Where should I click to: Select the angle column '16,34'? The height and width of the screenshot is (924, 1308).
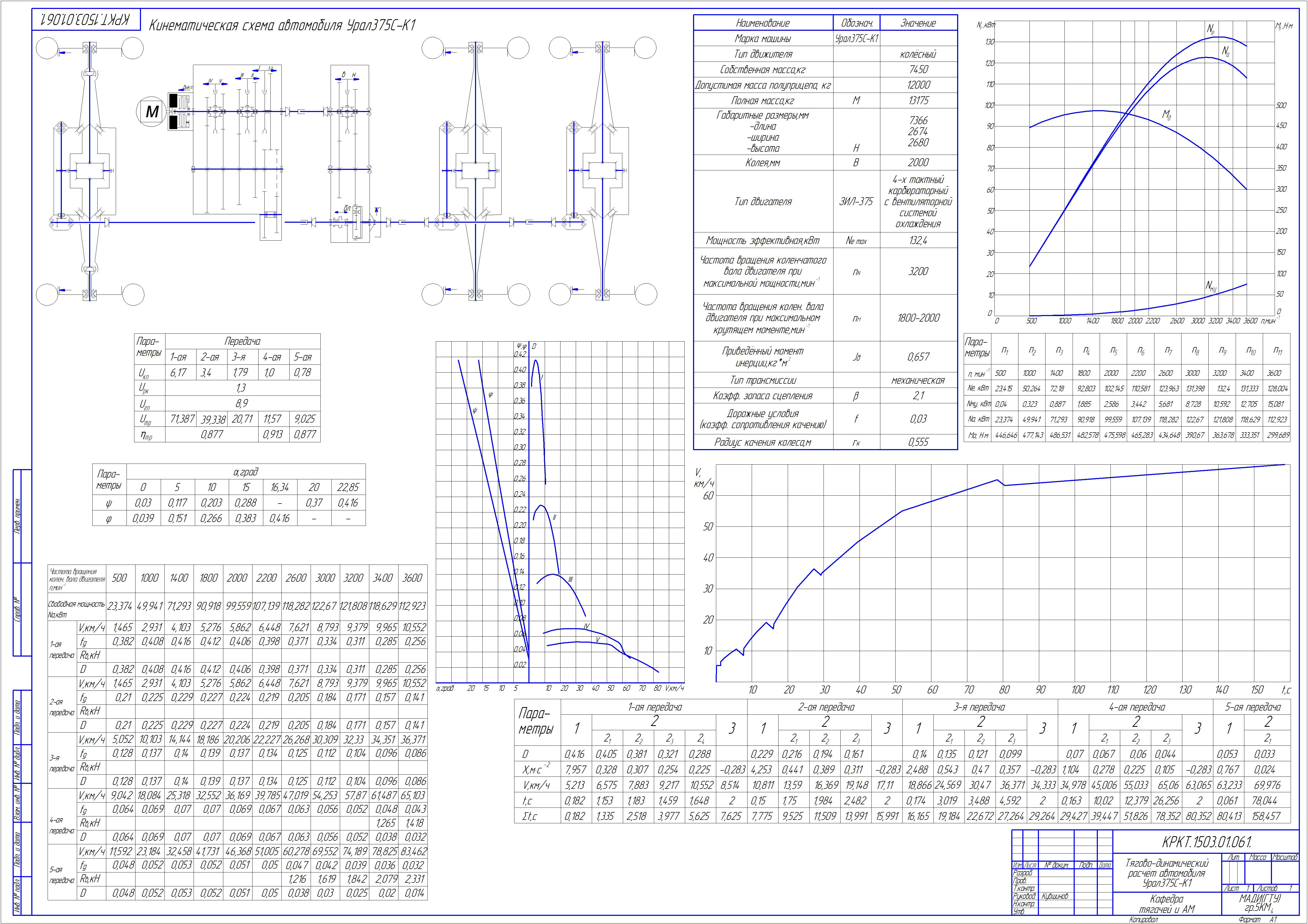tap(280, 487)
